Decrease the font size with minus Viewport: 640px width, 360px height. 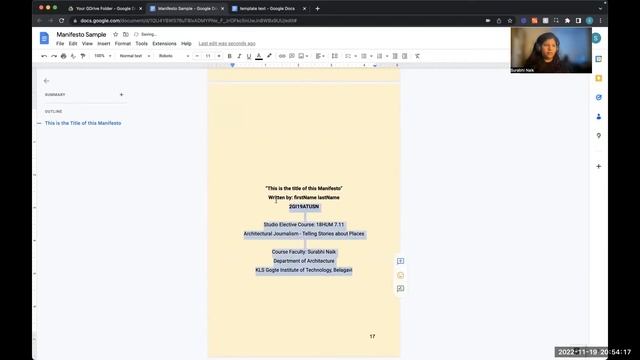click(x=197, y=56)
